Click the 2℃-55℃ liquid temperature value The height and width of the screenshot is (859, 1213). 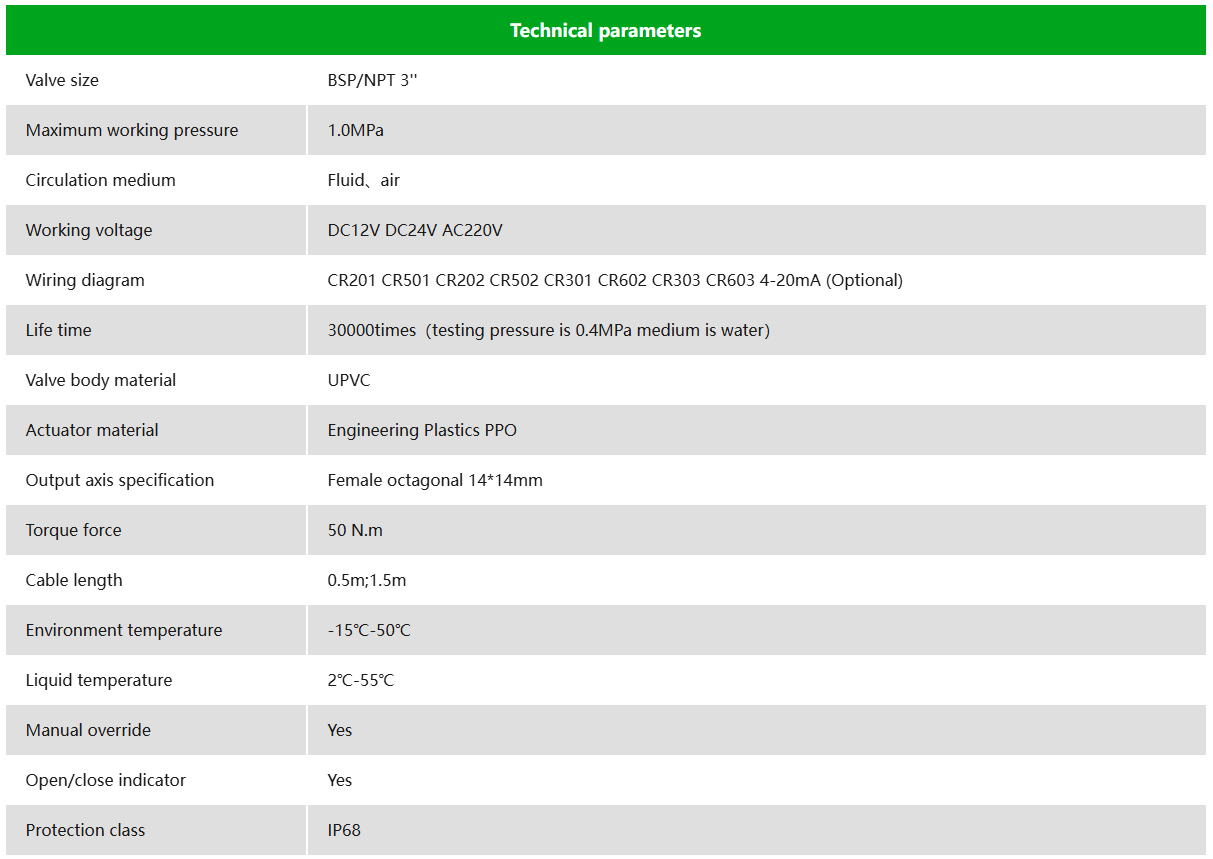(361, 680)
